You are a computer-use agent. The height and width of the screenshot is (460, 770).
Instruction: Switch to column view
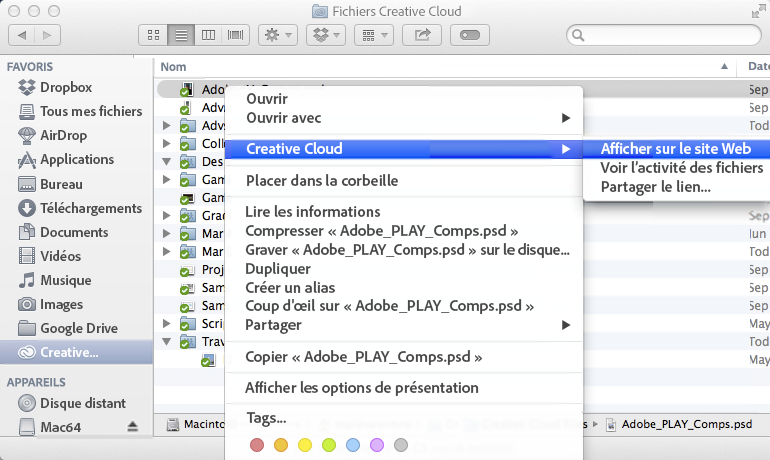[x=208, y=35]
